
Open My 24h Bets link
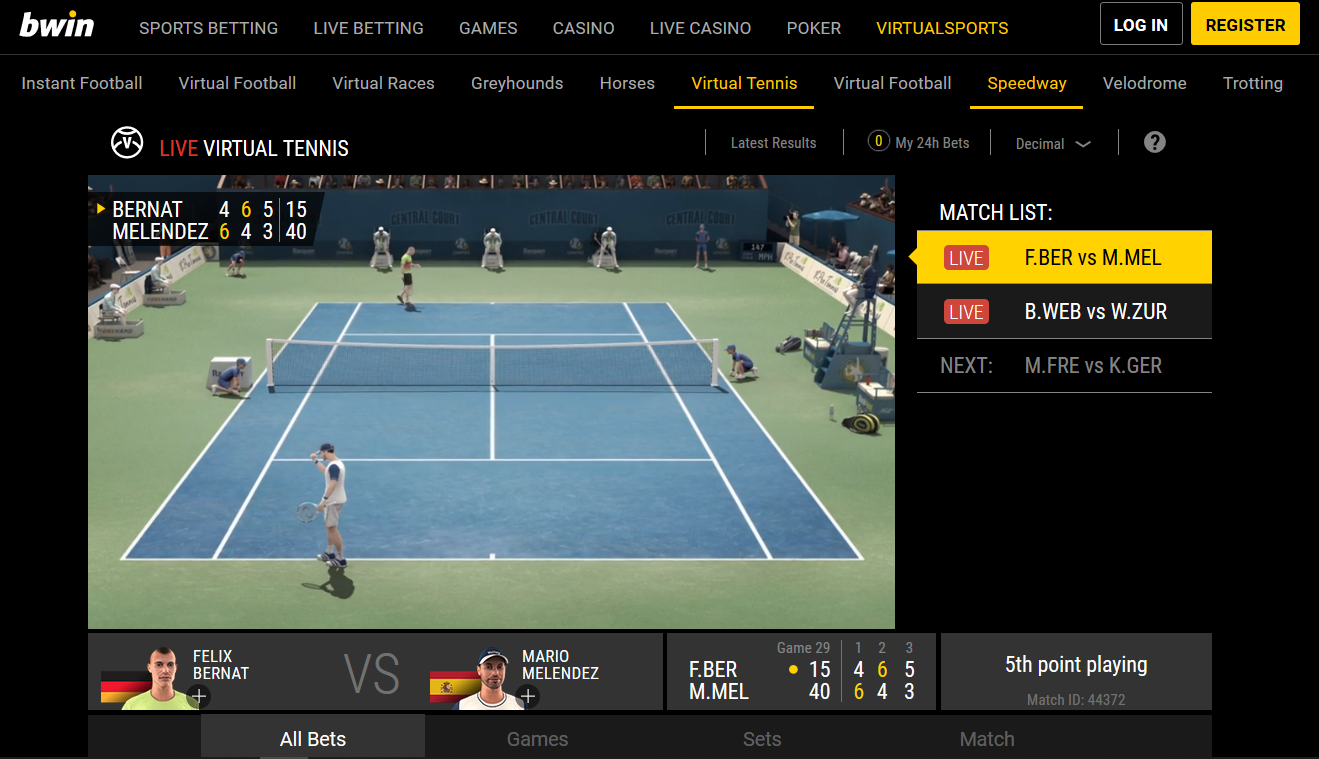coord(932,143)
